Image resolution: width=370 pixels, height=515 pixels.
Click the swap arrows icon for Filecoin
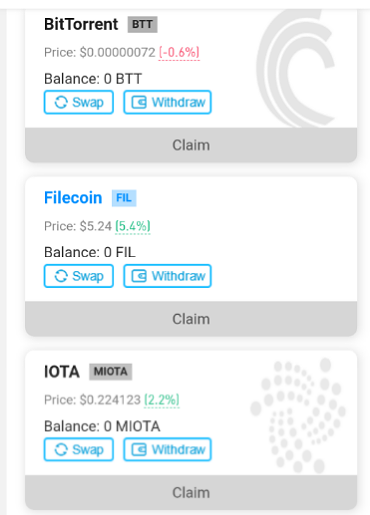[61, 276]
